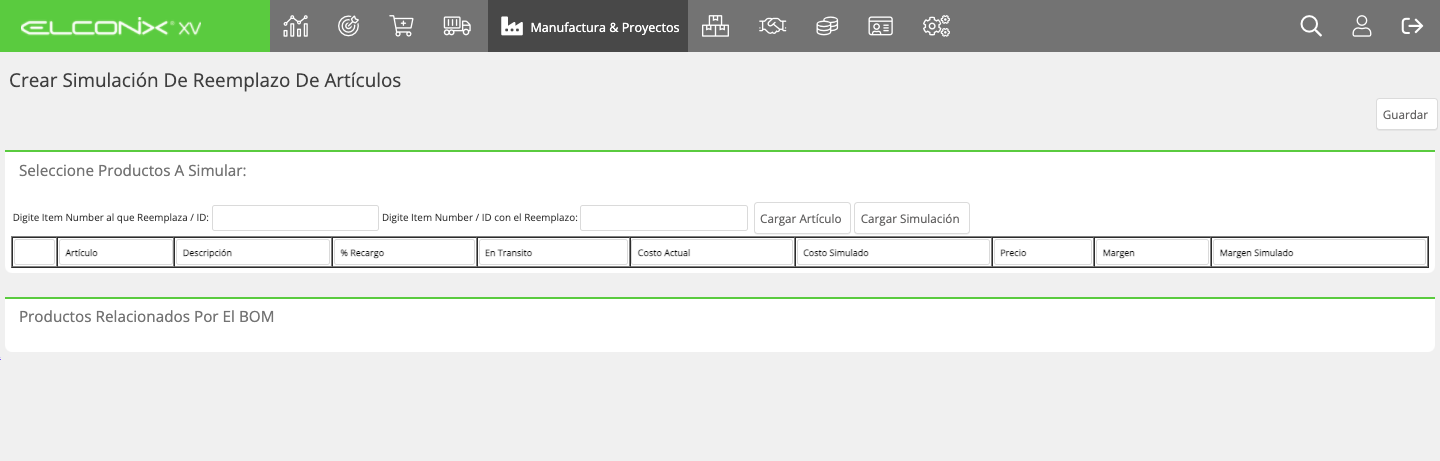Click the Costo Simulado column header
The height and width of the screenshot is (461, 1440).
pos(893,253)
